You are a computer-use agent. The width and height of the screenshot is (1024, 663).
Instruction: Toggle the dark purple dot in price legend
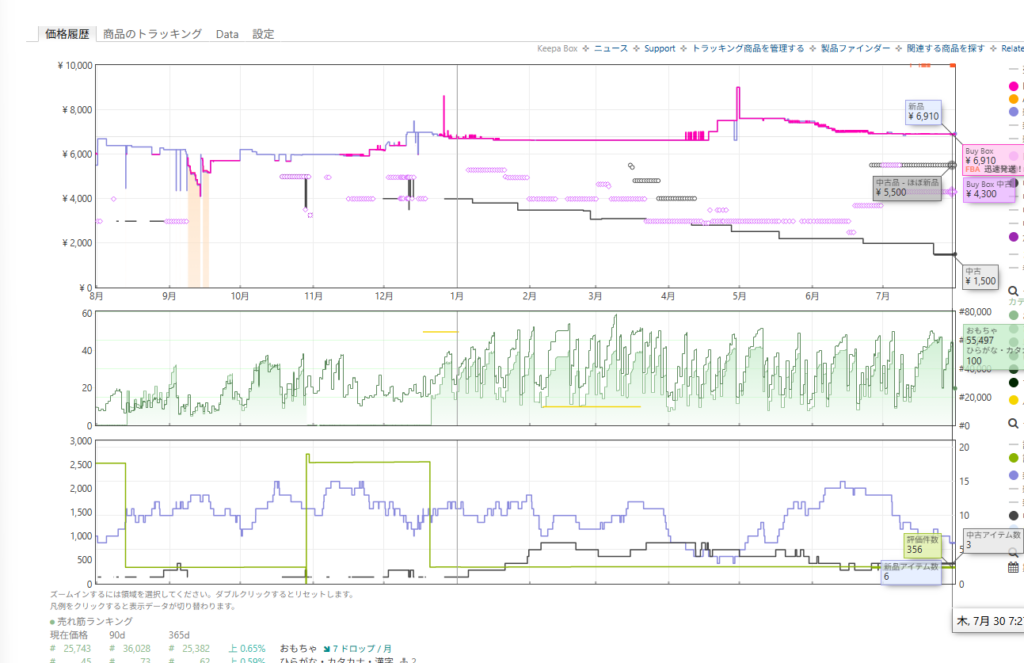[x=1014, y=236]
